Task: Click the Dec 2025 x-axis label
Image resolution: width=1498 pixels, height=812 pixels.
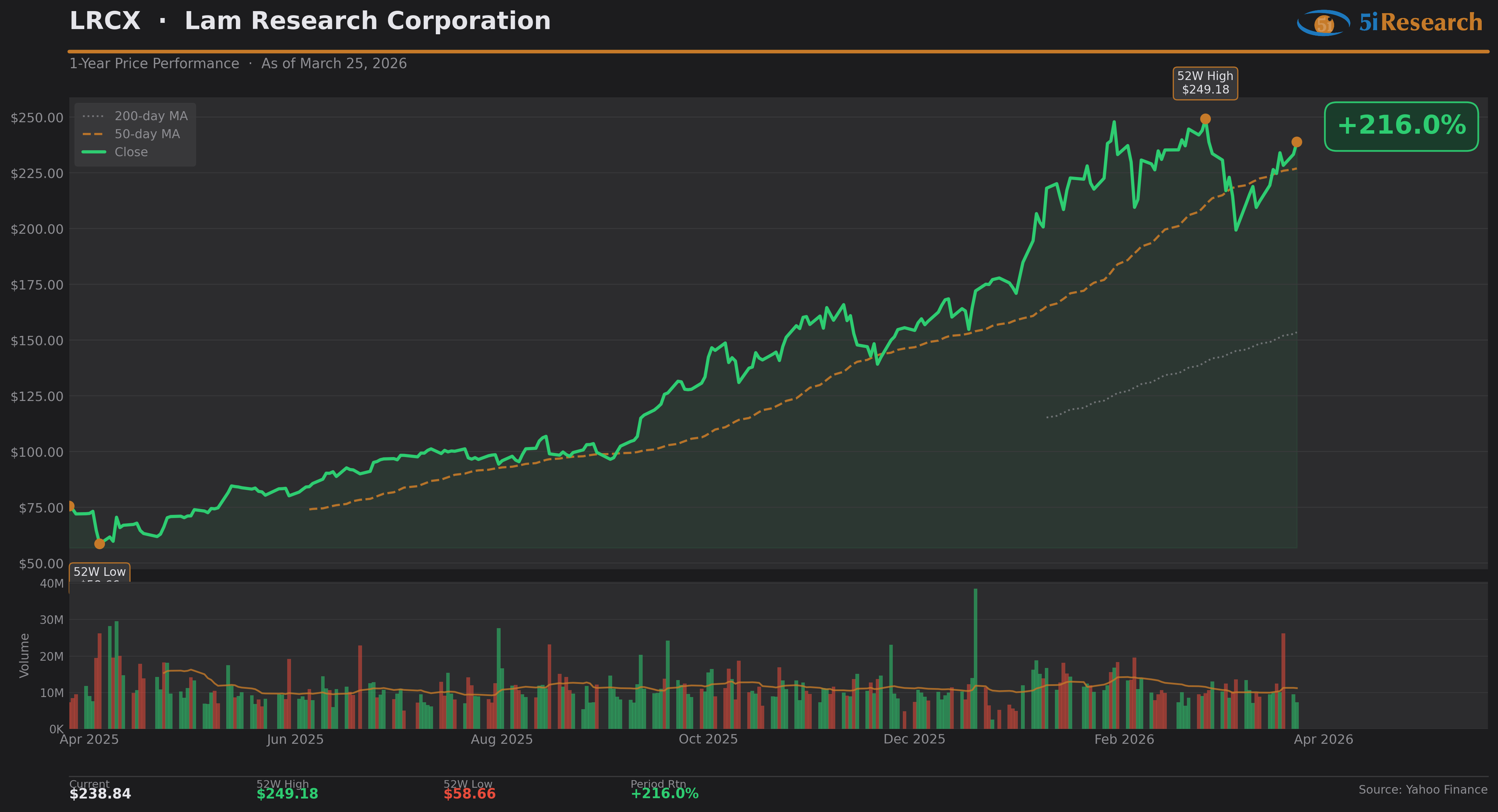Action: click(914, 739)
